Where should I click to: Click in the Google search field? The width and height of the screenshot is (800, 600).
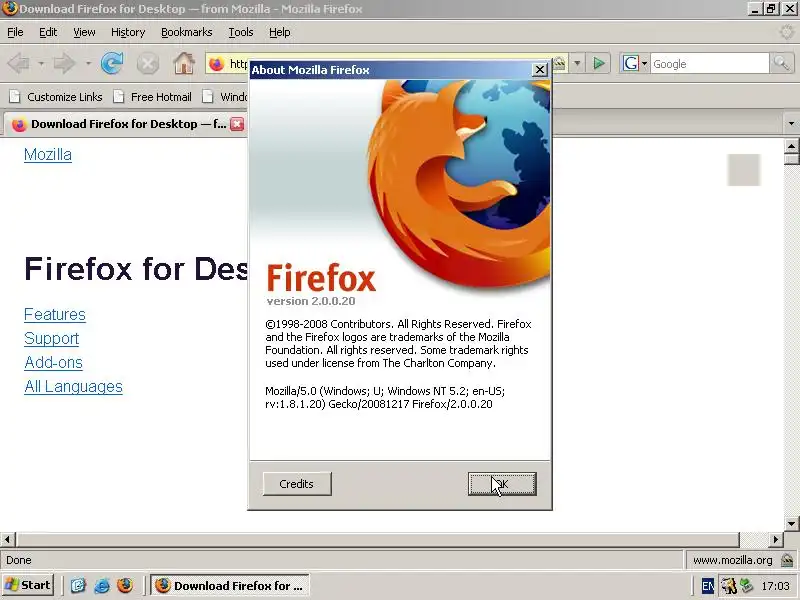coord(709,64)
